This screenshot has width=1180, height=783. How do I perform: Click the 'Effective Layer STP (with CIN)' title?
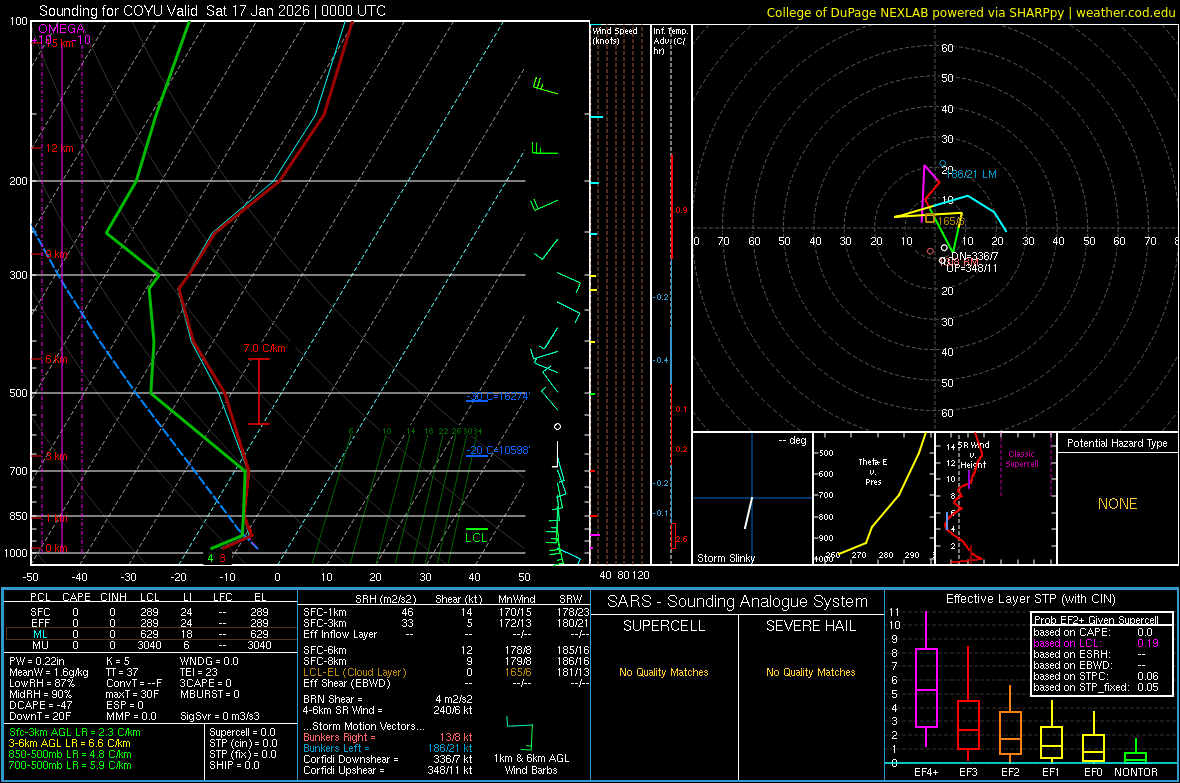point(1031,599)
